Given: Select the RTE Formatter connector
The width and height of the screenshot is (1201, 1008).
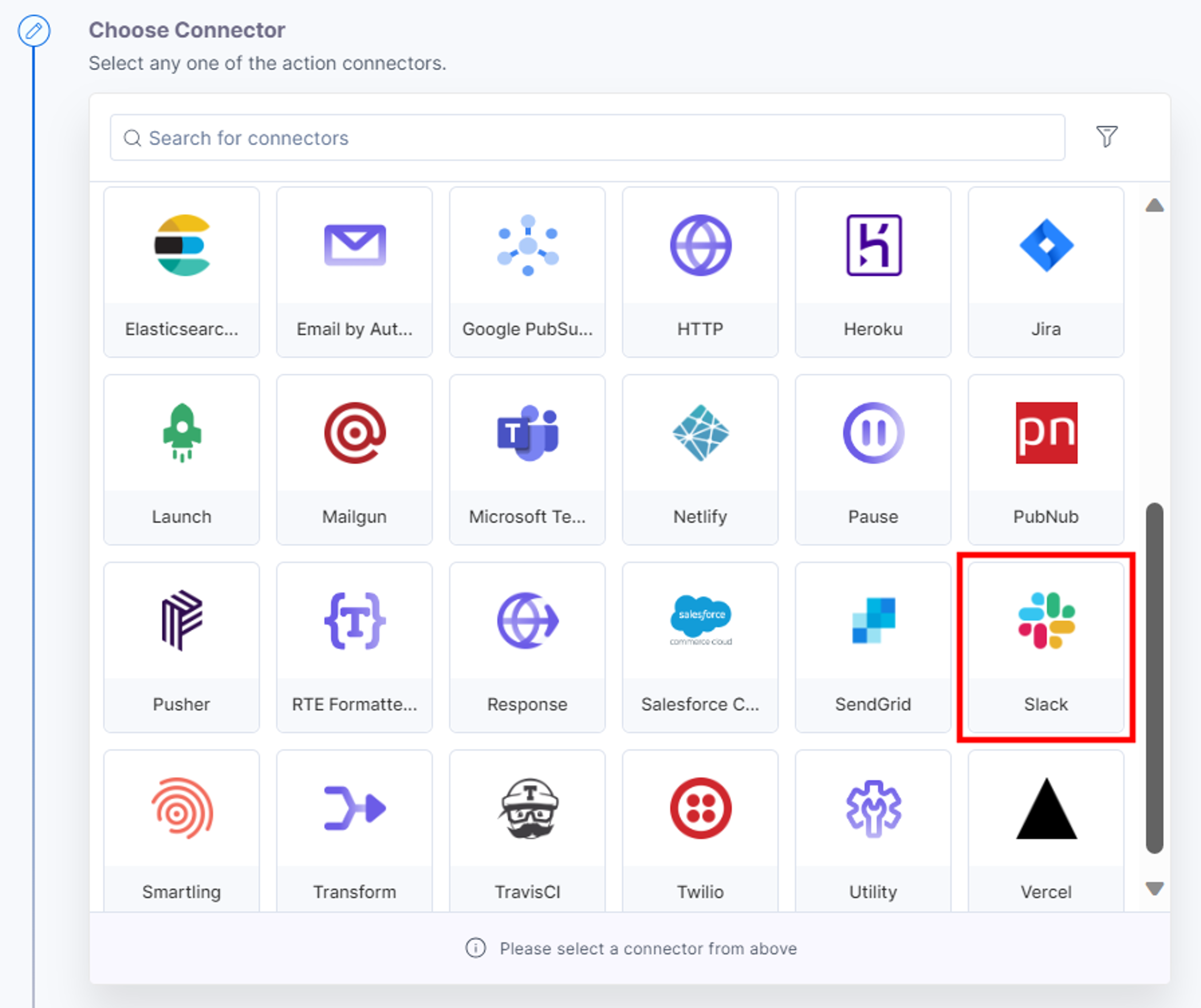Looking at the screenshot, I should pos(355,647).
